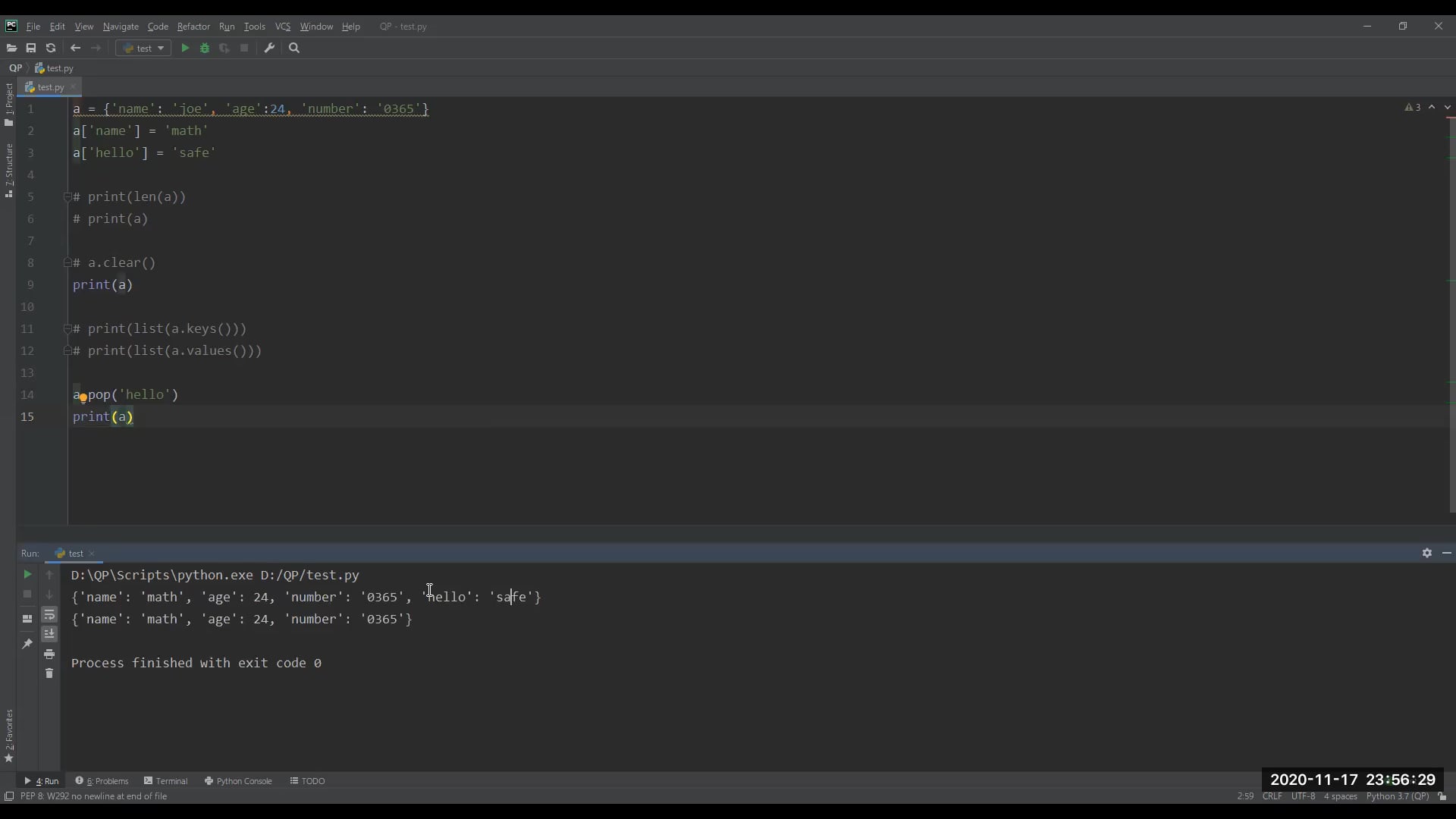This screenshot has width=1456, height=819.
Task: Click the Python 3.7 (QP) interpreter status widget
Action: [1397, 796]
